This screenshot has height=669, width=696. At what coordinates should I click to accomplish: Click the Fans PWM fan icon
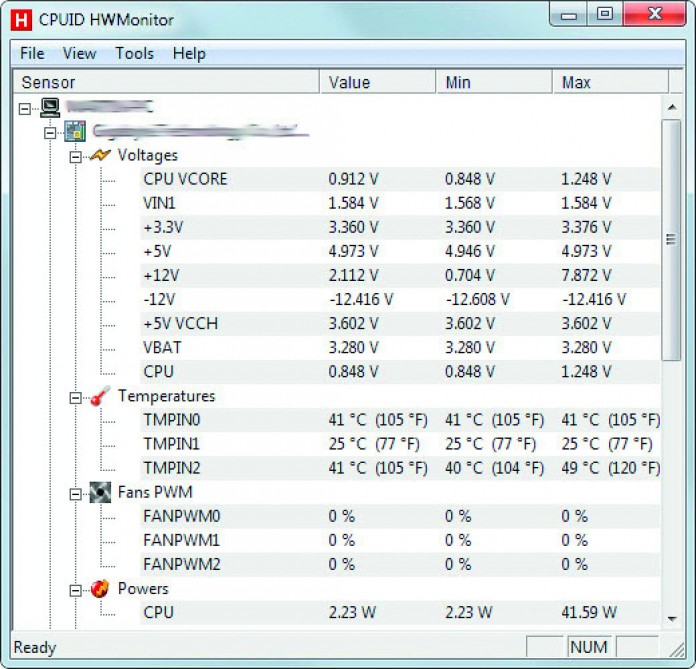coord(100,493)
